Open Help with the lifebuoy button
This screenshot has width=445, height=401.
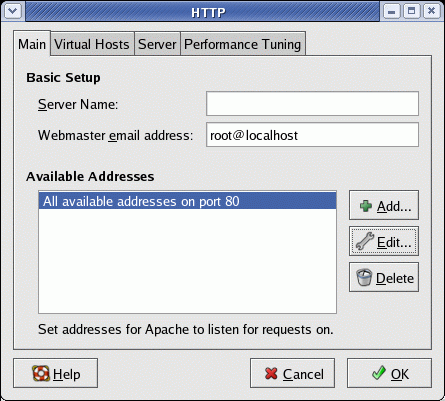[x=56, y=373]
